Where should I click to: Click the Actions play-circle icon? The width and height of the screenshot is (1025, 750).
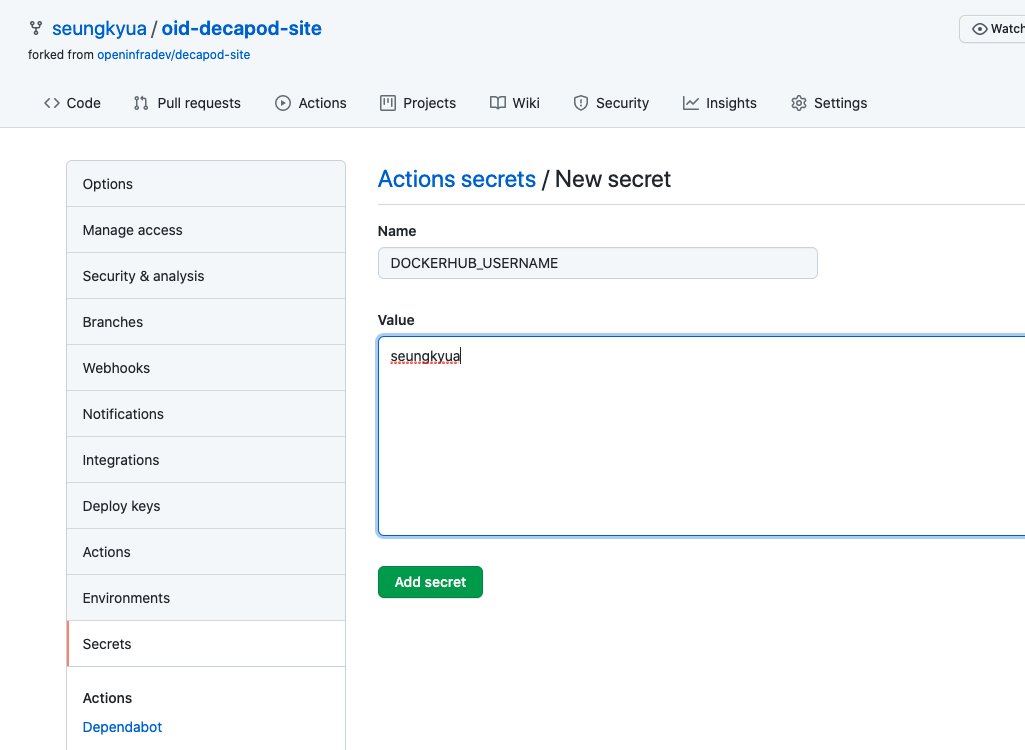tap(282, 103)
